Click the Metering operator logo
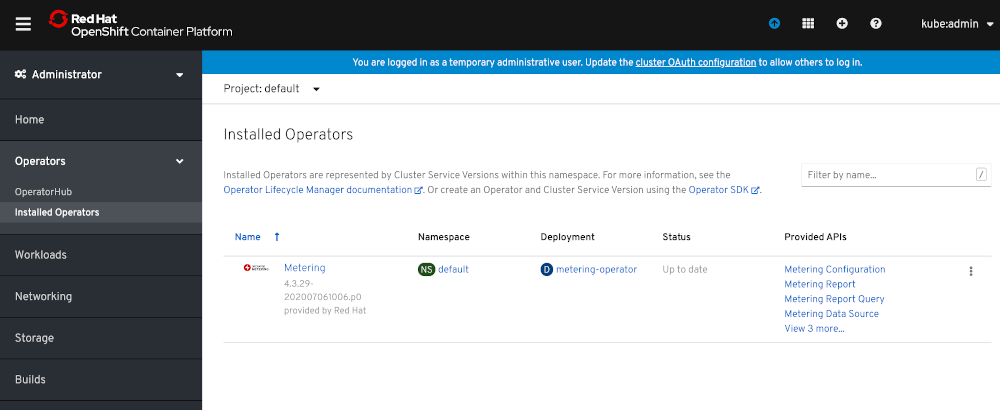 click(256, 268)
